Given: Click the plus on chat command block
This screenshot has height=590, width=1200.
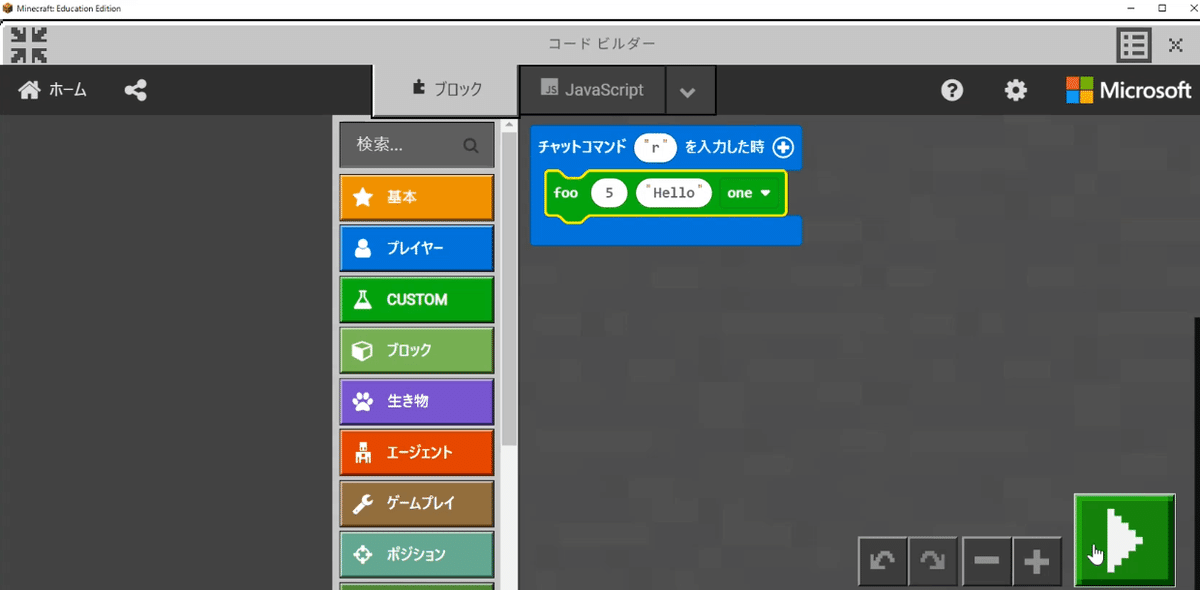Looking at the screenshot, I should (x=783, y=147).
